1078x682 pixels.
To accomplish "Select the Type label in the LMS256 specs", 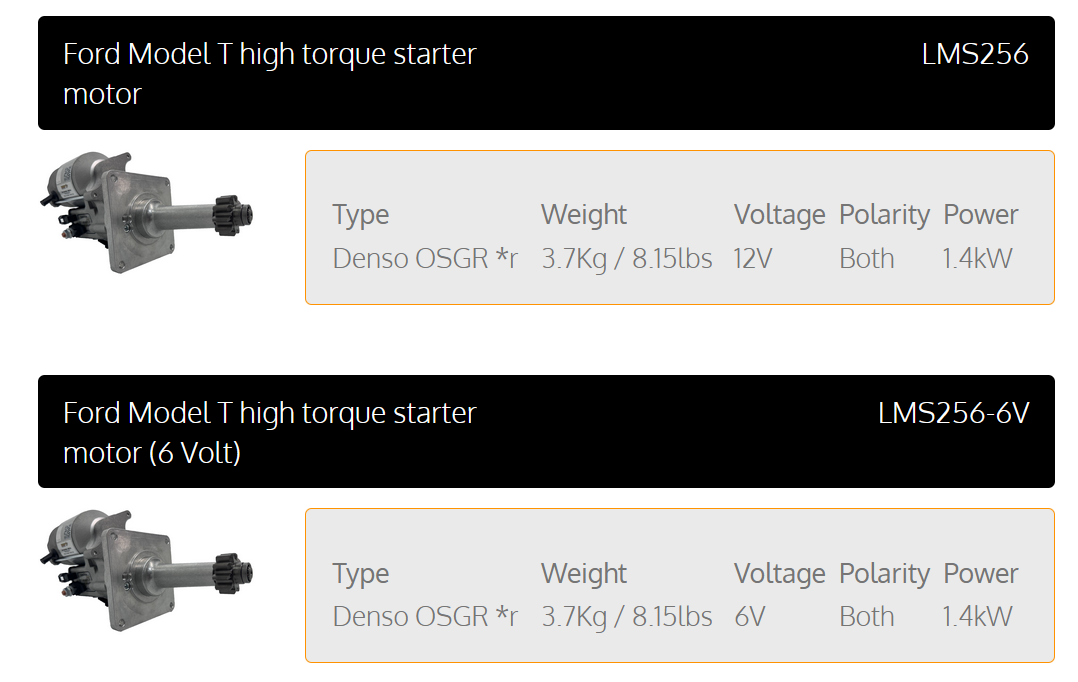I will 361,215.
